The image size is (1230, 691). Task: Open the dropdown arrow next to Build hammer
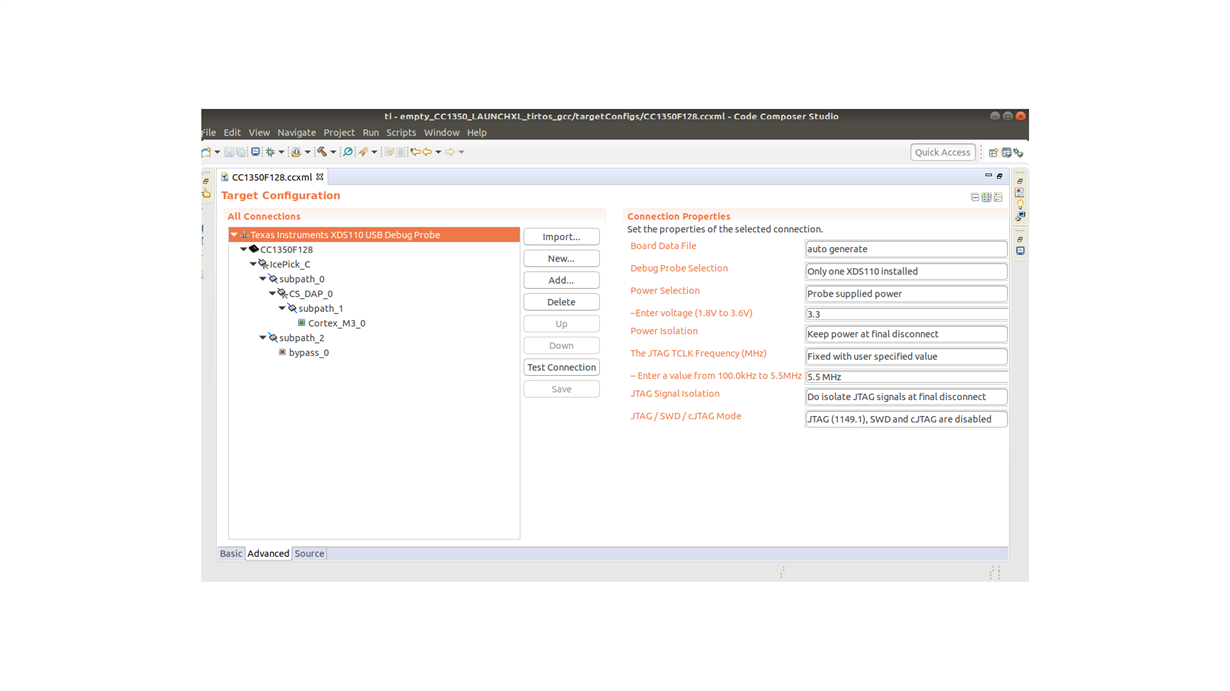click(x=333, y=152)
